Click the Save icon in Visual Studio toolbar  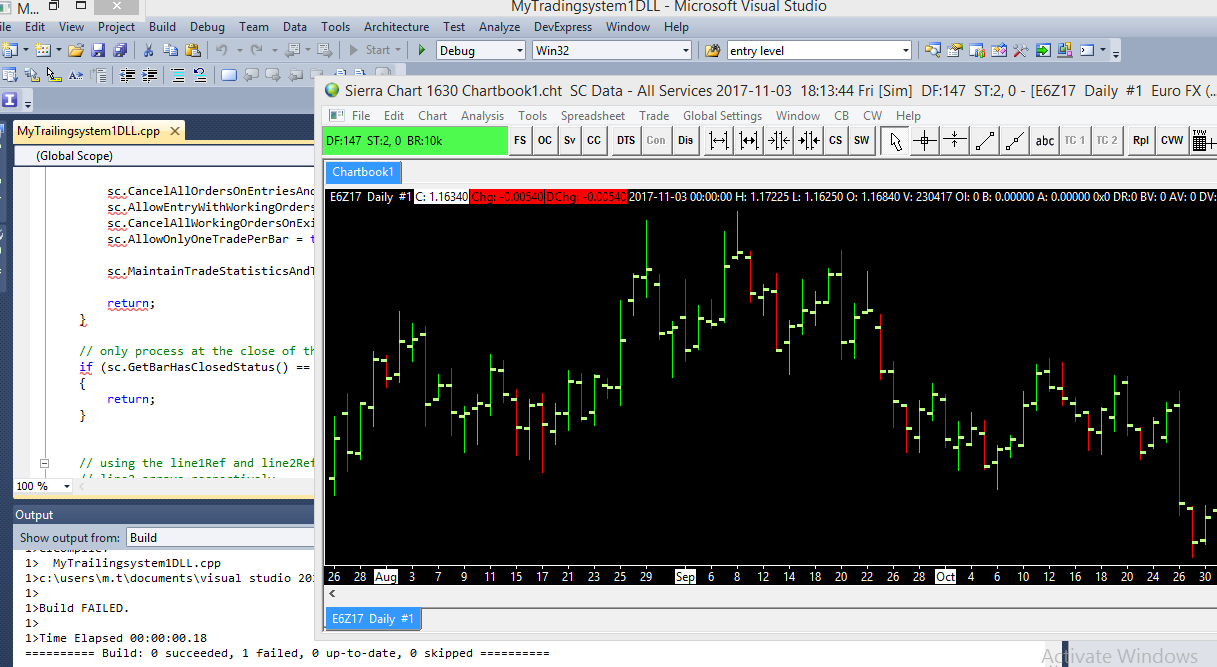tap(98, 50)
